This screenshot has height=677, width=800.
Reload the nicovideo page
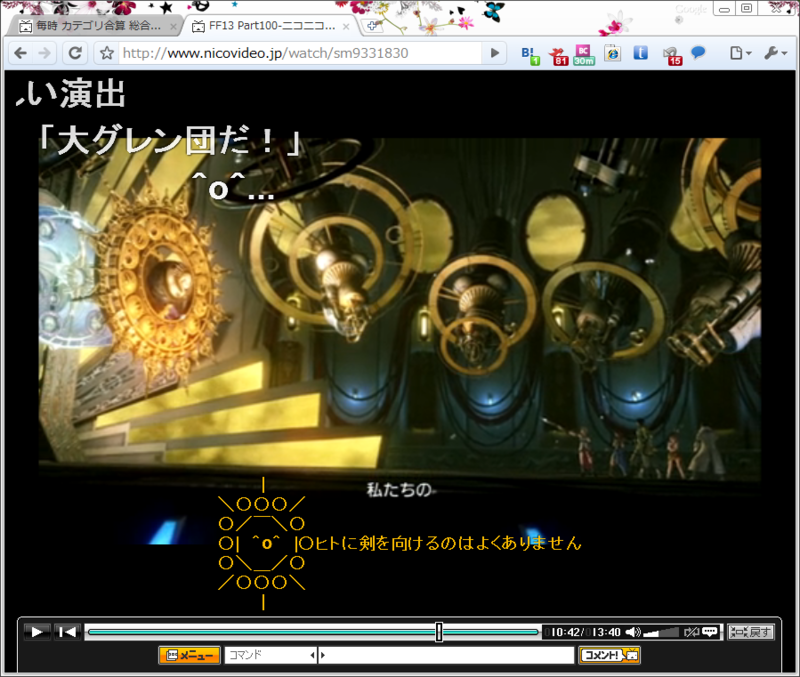point(75,53)
